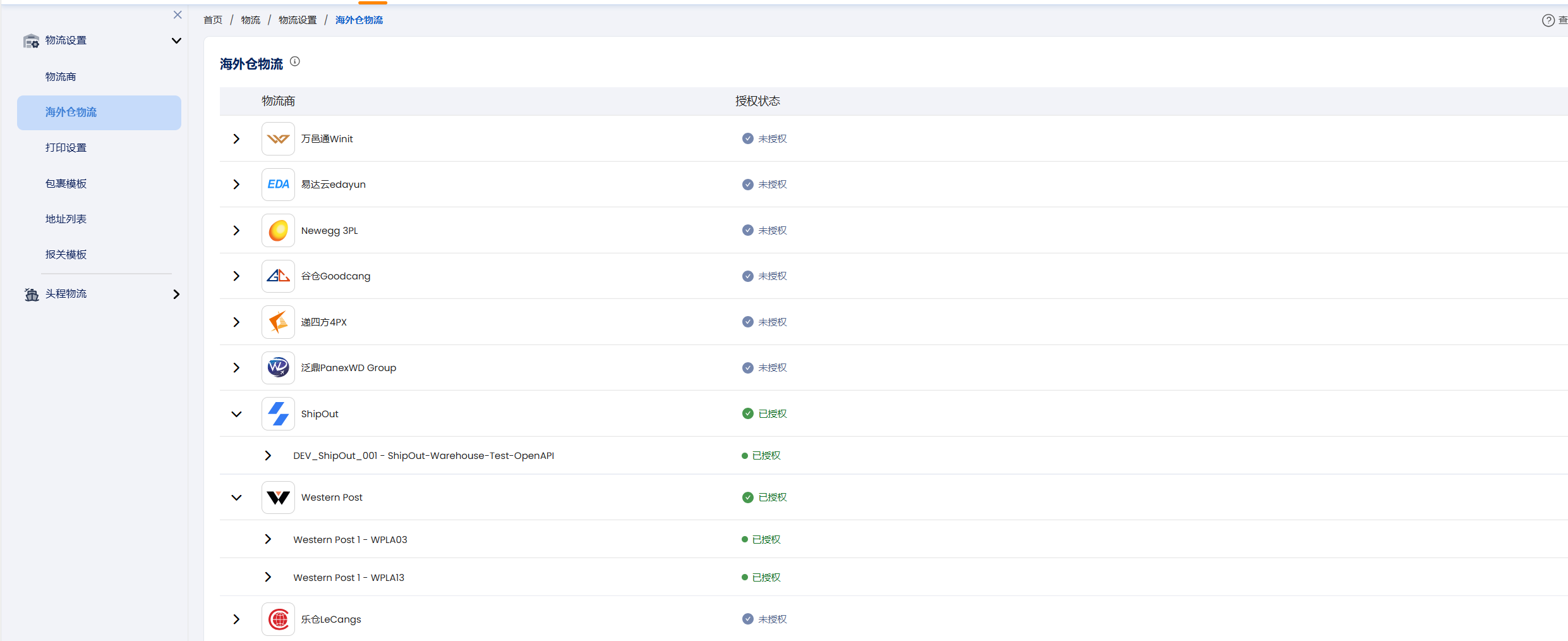Click the Newegg 3PL logo icon

pyautogui.click(x=278, y=231)
